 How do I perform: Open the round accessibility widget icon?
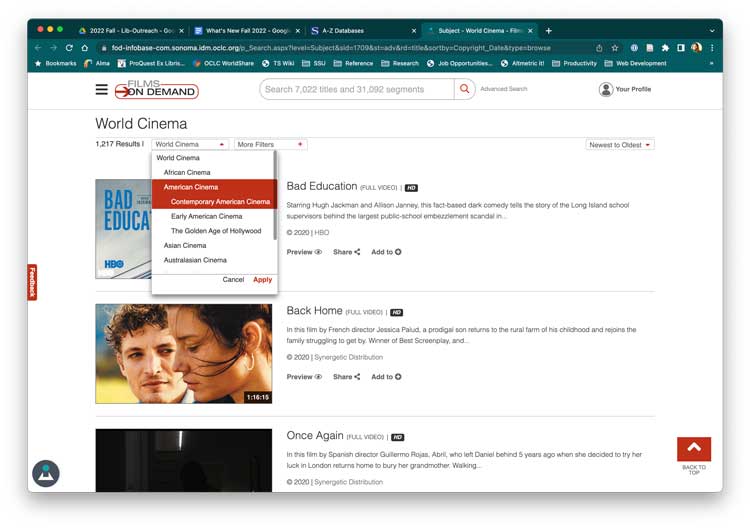click(46, 473)
